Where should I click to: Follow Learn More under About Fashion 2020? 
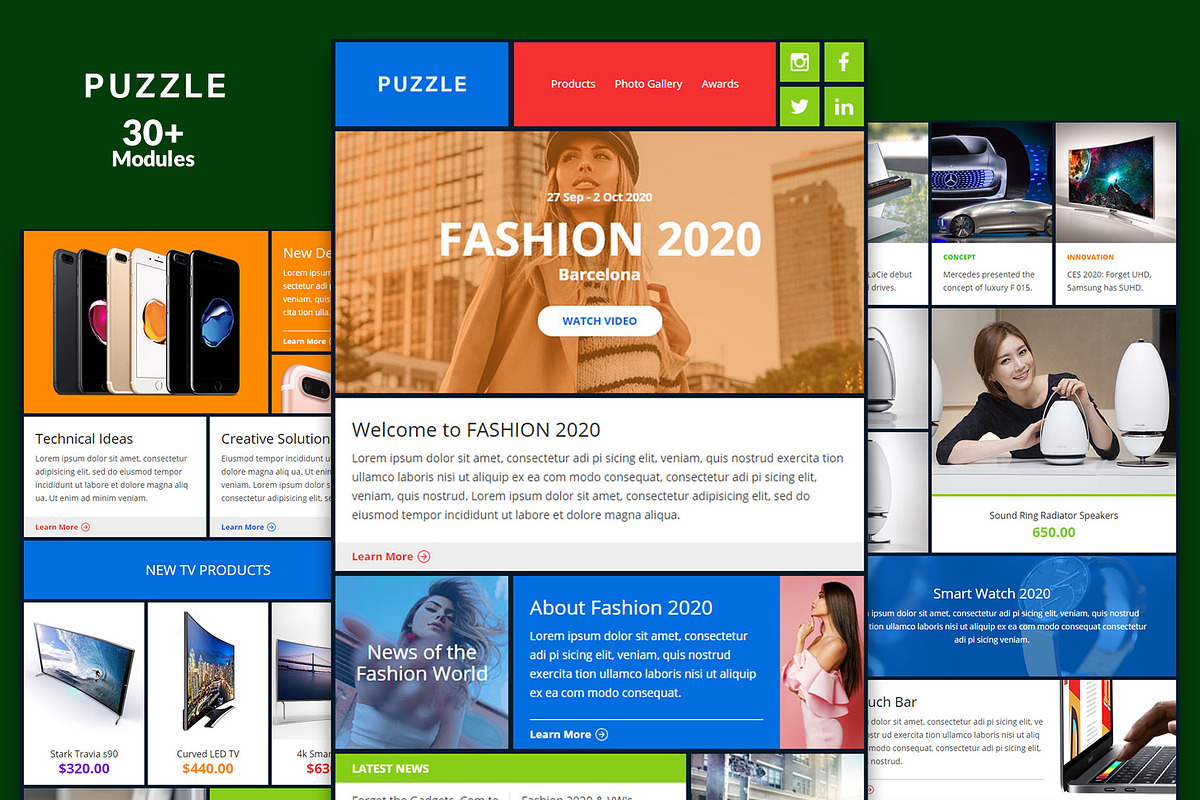tap(568, 734)
